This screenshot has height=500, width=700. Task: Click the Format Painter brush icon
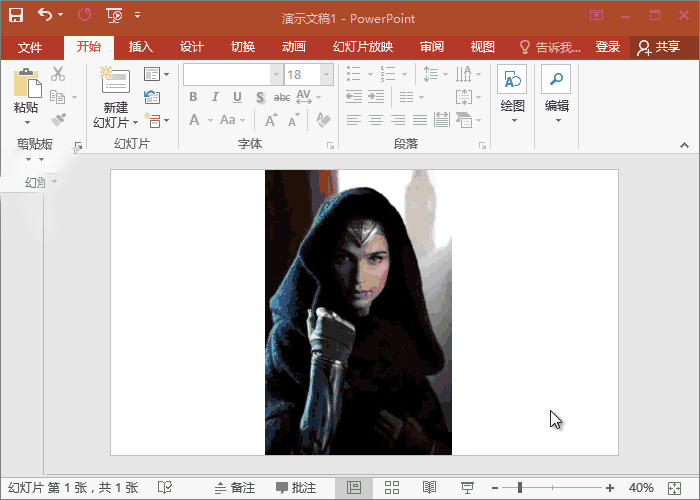(58, 120)
